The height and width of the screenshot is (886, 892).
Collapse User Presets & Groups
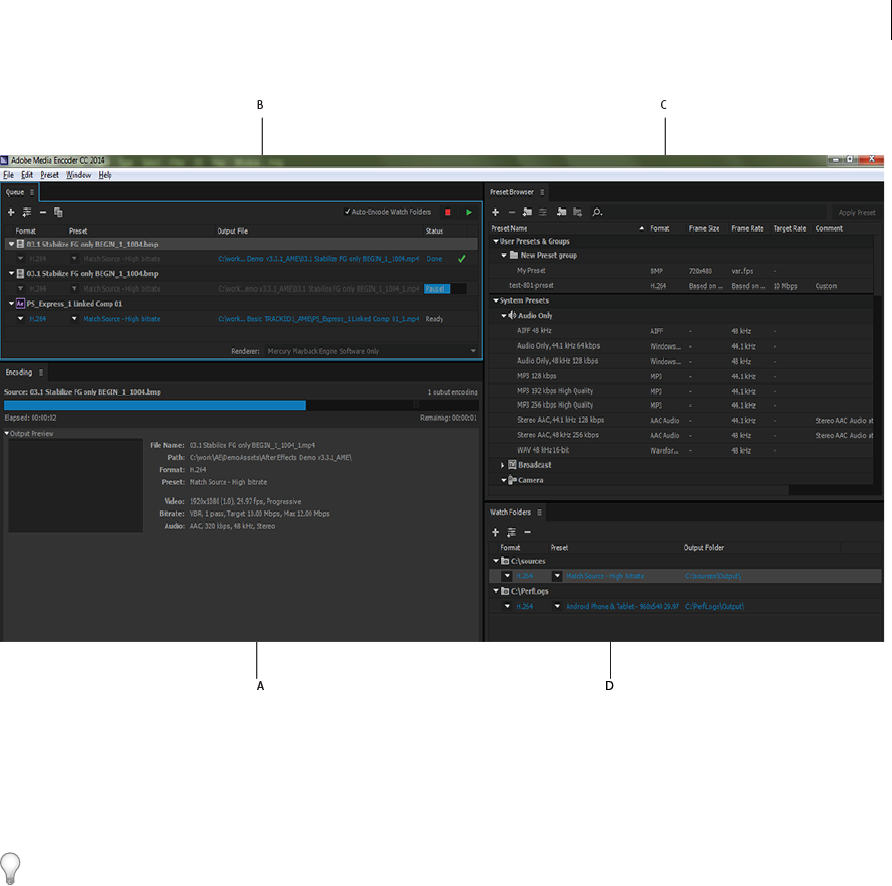tap(495, 241)
